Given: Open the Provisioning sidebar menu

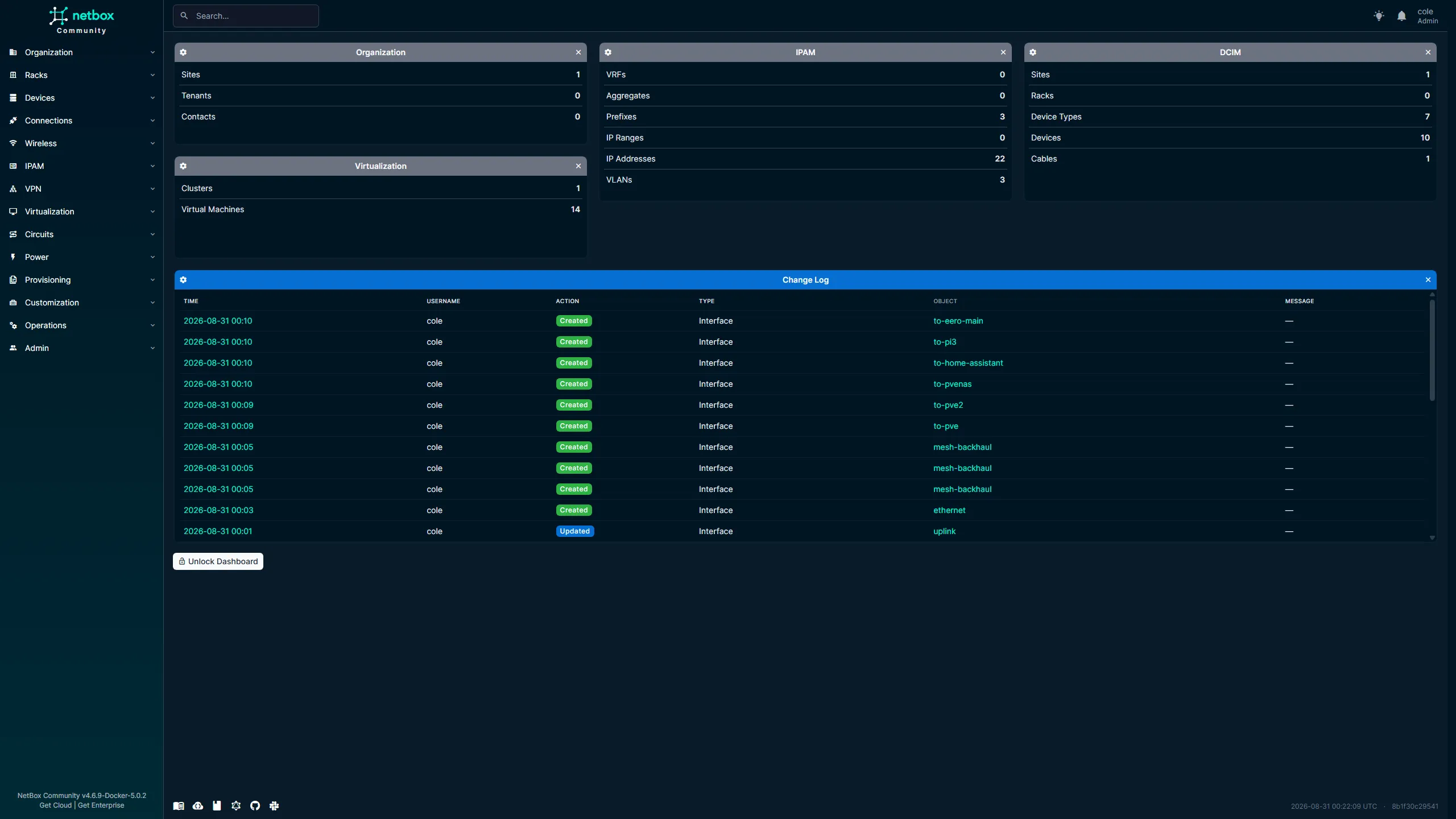Looking at the screenshot, I should [82, 280].
